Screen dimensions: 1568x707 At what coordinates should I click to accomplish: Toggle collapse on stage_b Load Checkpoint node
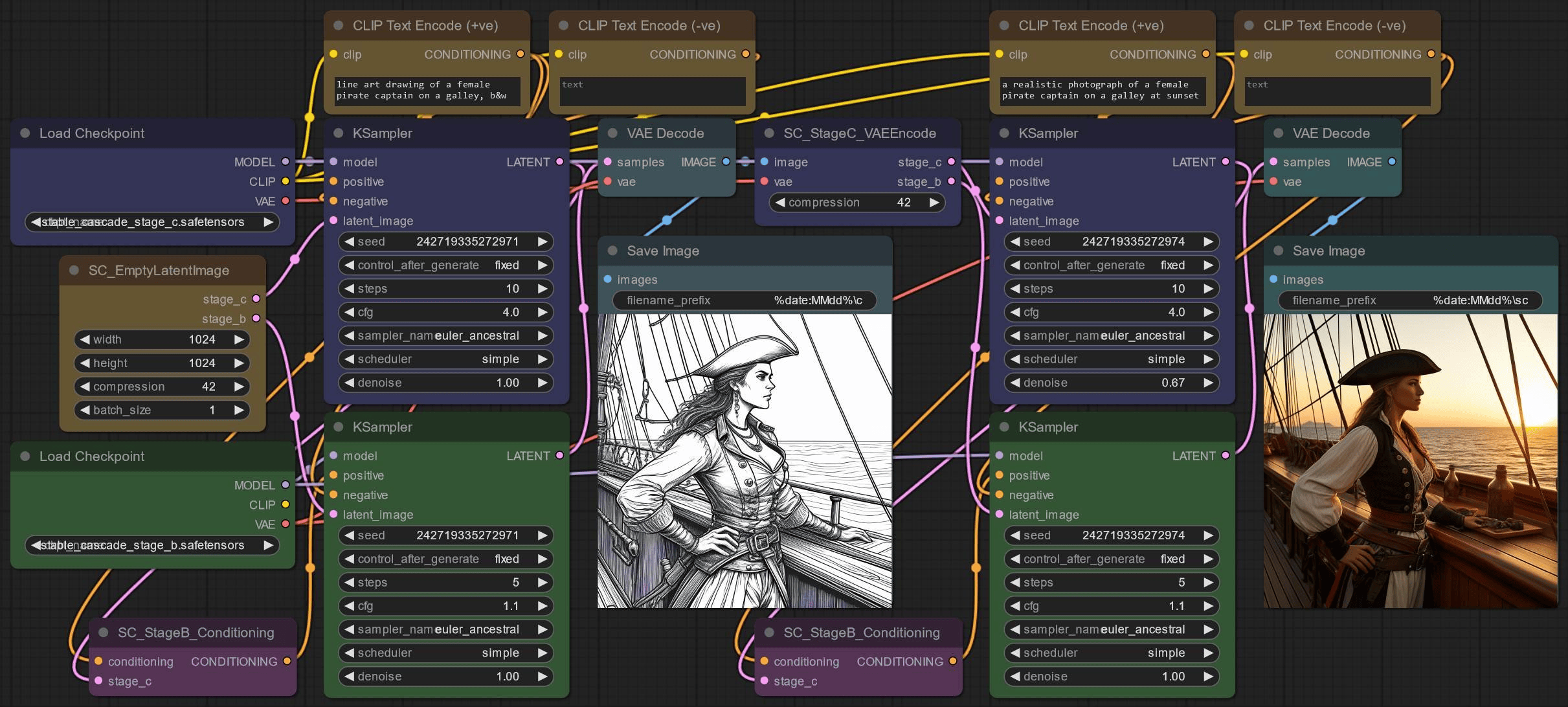point(25,456)
